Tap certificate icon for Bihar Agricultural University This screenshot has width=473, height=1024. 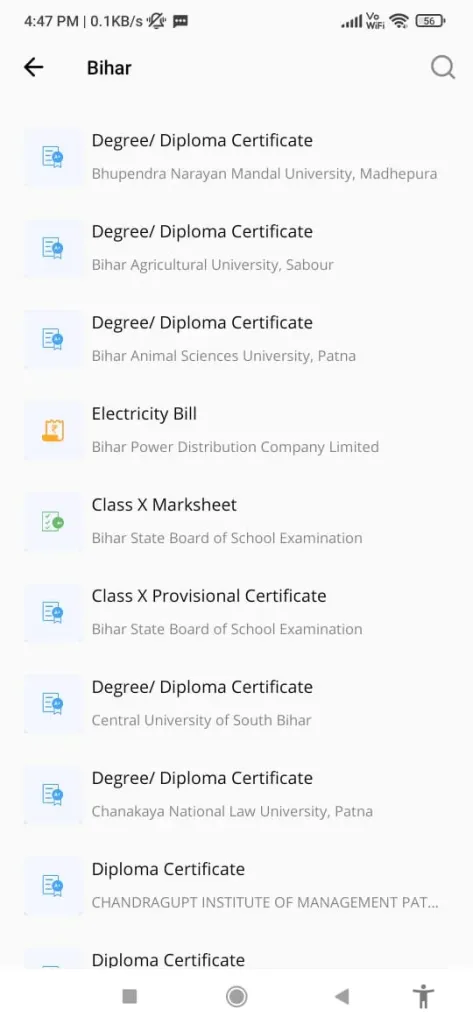tap(53, 248)
